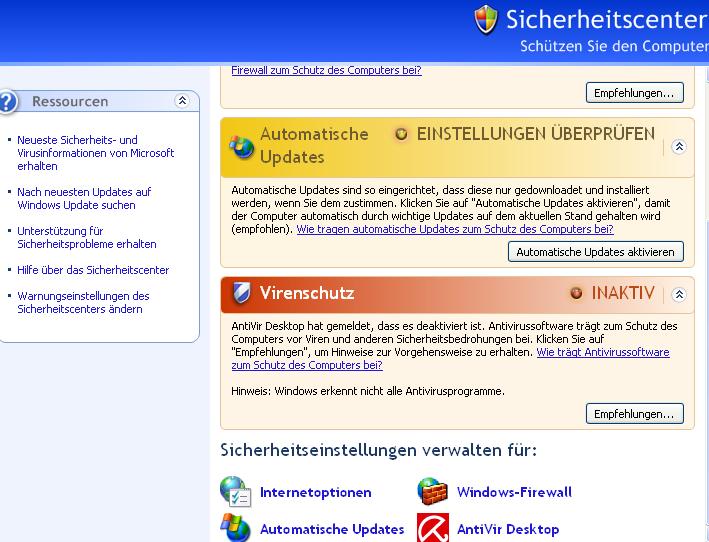Open 'Firewall zum Schutz des Computers bei?' link
709x542 pixels.
pyautogui.click(x=326, y=71)
